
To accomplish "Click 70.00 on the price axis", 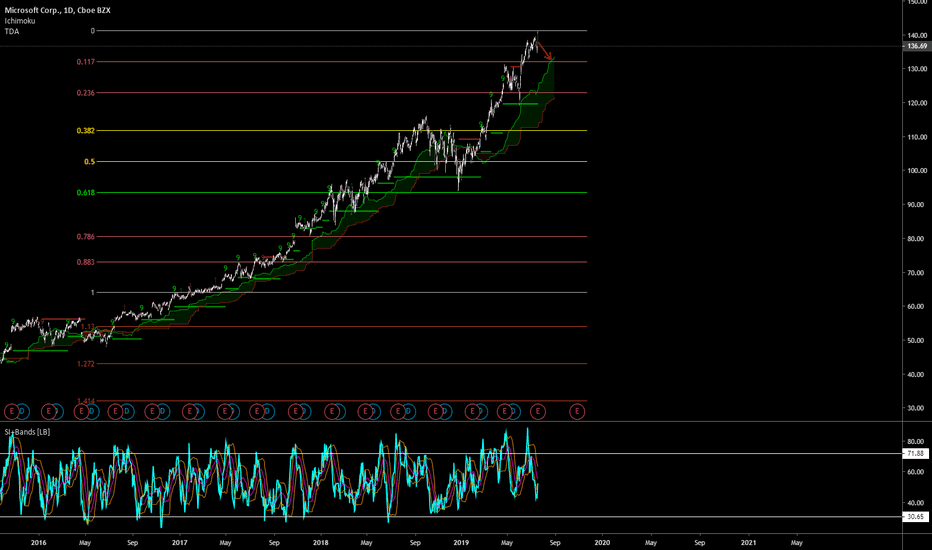I will [x=917, y=273].
